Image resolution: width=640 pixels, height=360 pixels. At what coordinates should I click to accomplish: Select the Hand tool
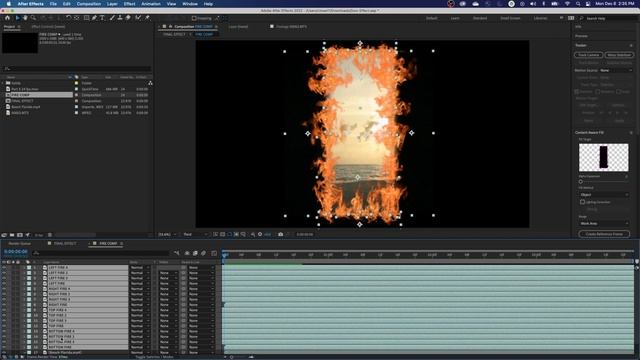pyautogui.click(x=25, y=18)
